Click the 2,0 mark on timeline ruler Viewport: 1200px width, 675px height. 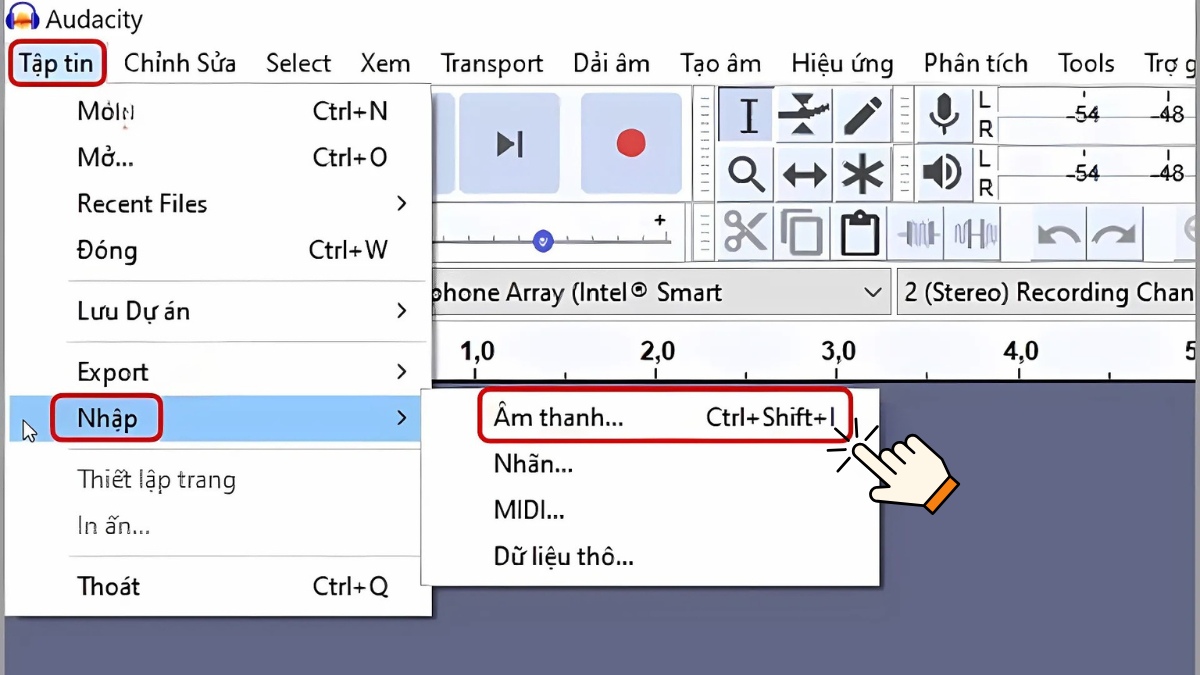(657, 351)
